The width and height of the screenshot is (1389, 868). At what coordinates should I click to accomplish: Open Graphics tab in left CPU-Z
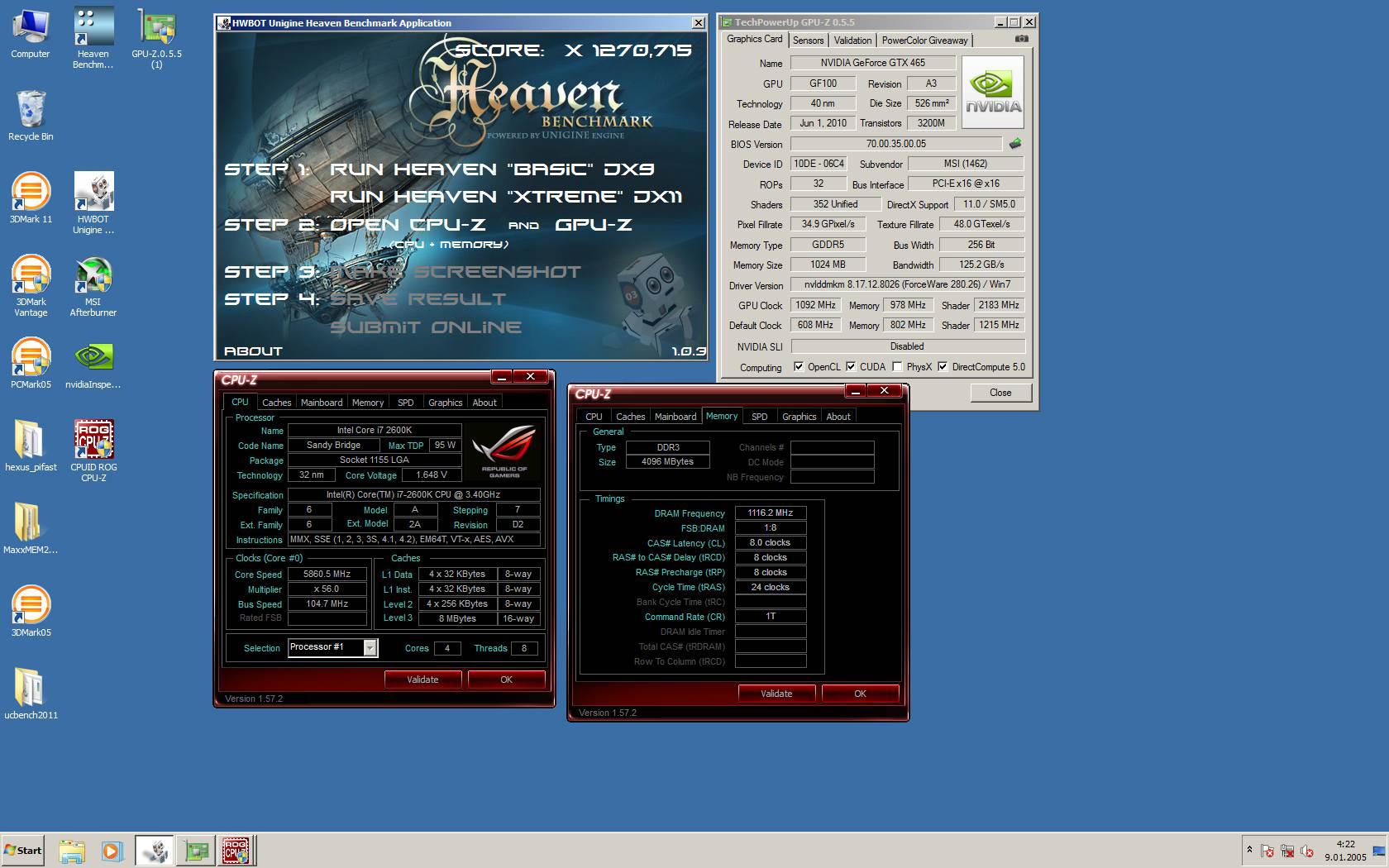pyautogui.click(x=445, y=403)
